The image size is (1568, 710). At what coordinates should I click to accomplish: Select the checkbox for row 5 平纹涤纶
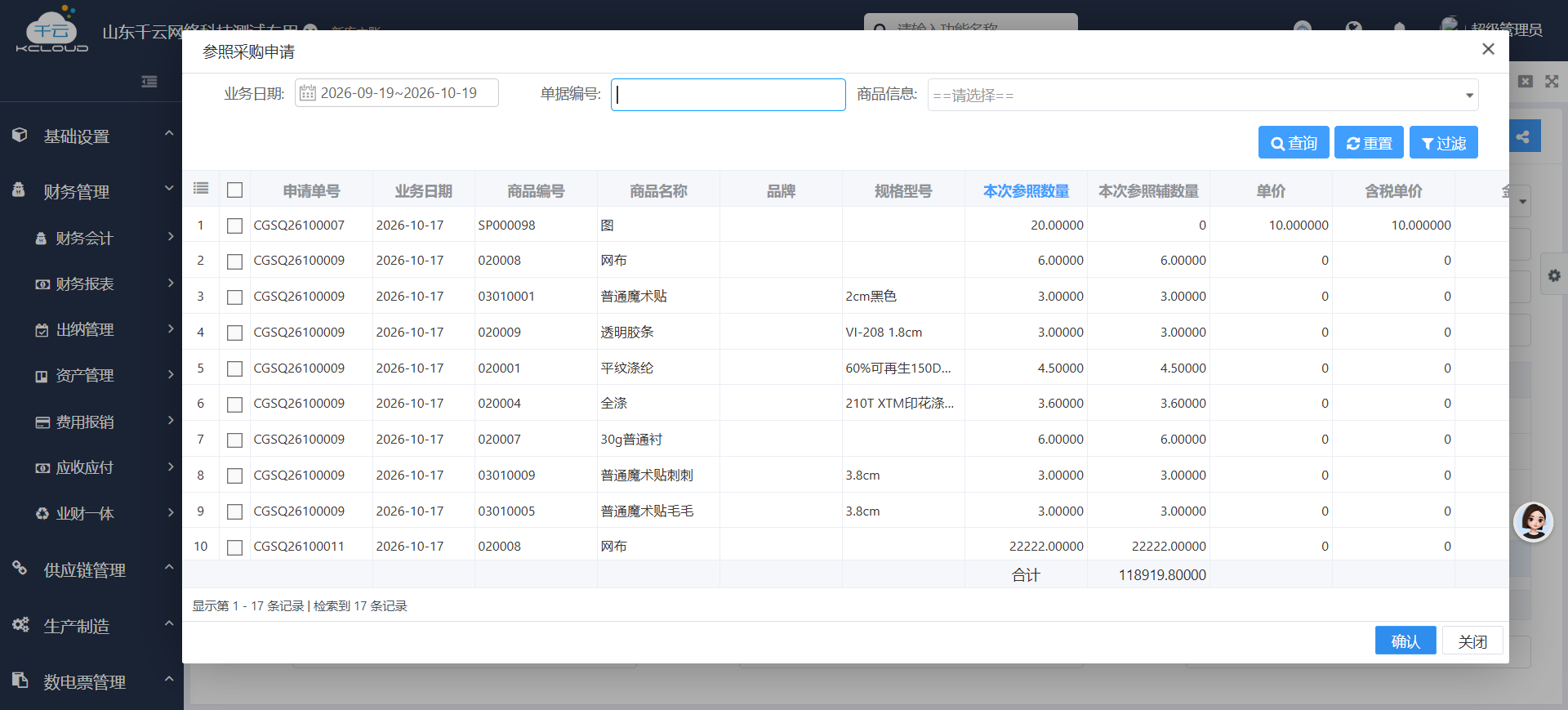pos(235,368)
